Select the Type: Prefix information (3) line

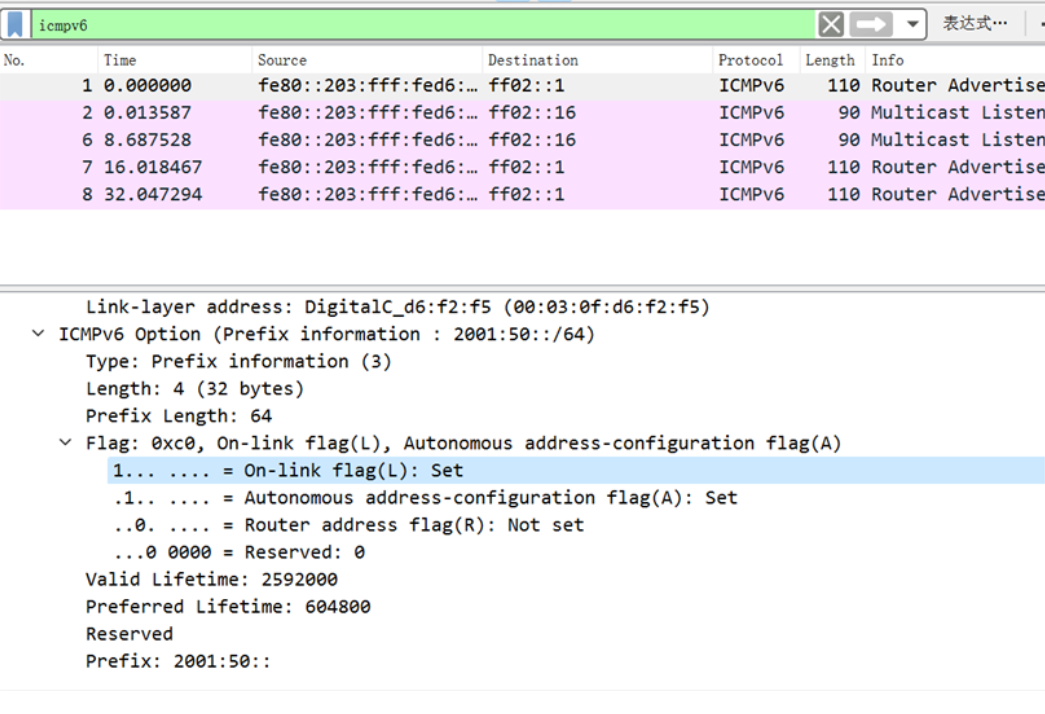click(x=238, y=361)
